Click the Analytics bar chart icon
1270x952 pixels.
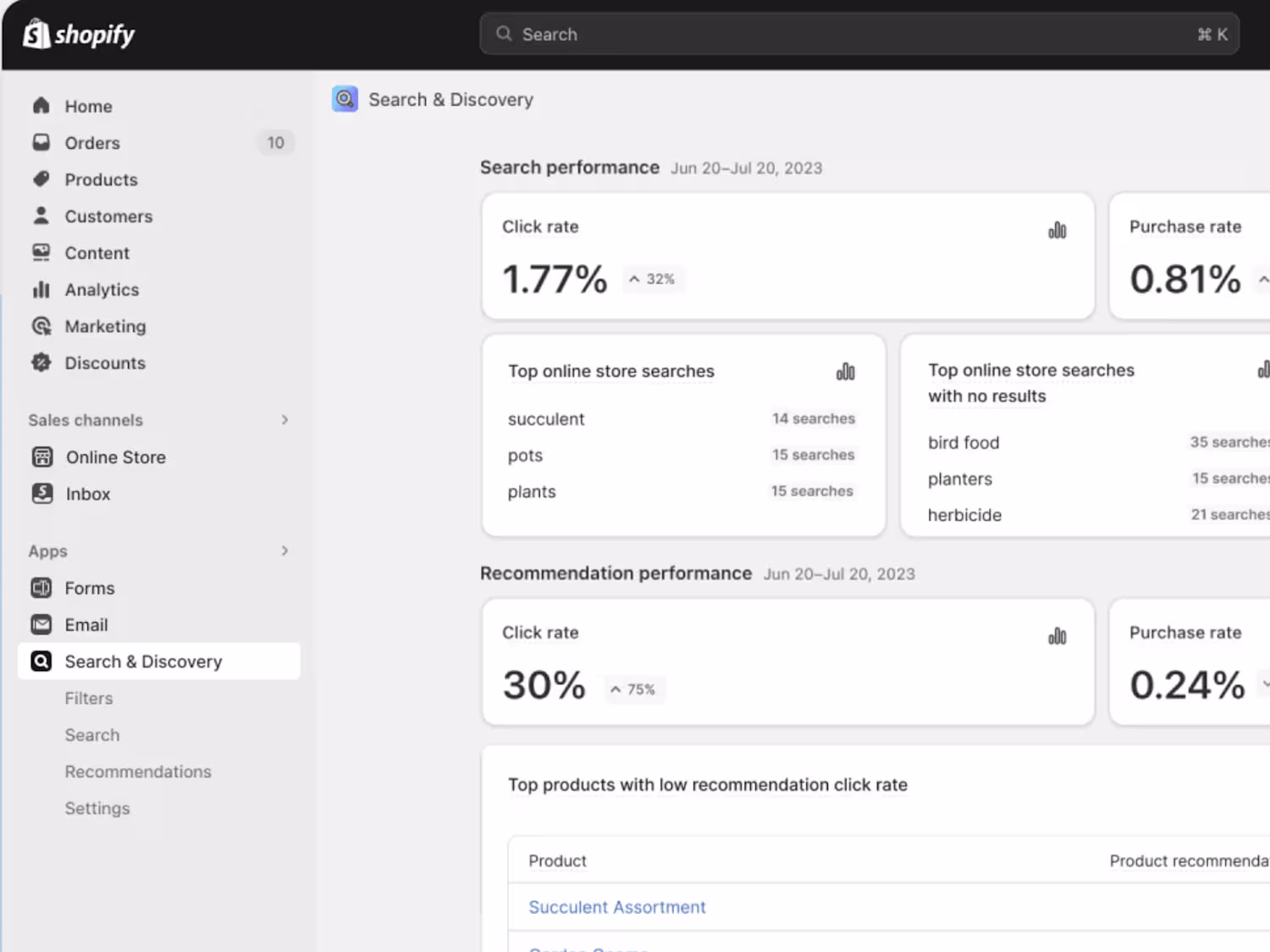(41, 289)
